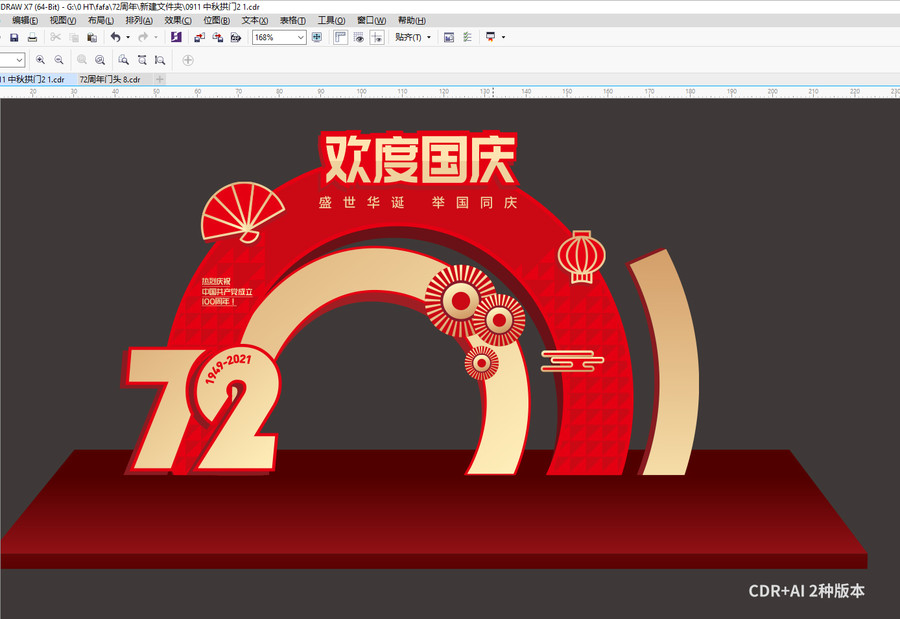The height and width of the screenshot is (619, 900).
Task: Select the 欢度国庆 title on canvas
Action: [x=419, y=159]
